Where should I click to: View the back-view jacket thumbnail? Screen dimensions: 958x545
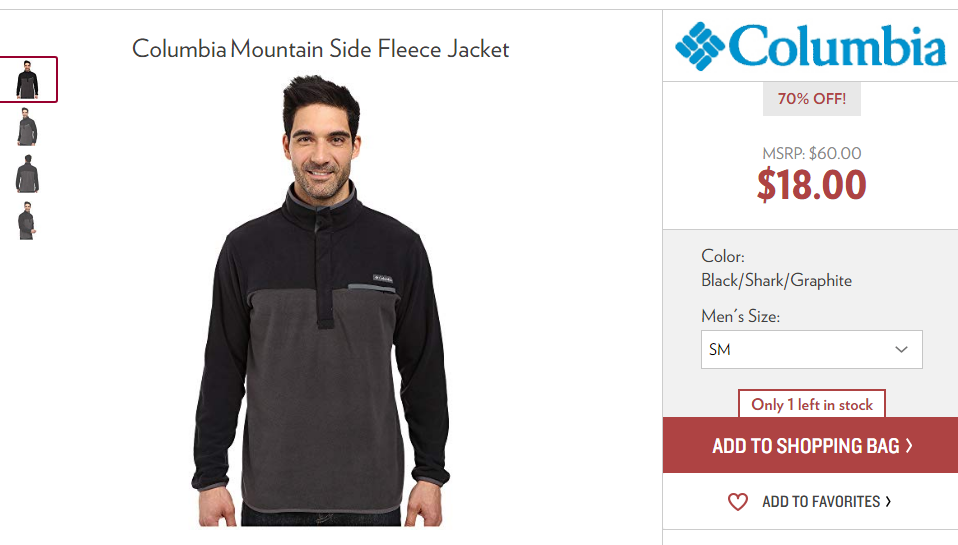(x=27, y=174)
